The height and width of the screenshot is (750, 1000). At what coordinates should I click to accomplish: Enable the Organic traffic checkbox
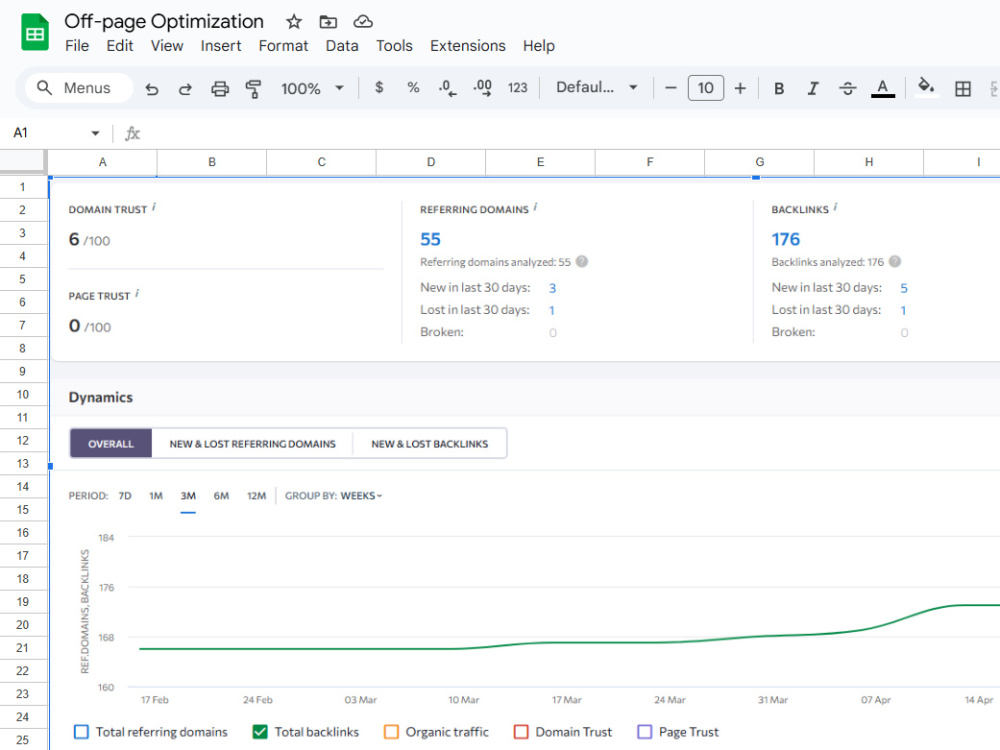pyautogui.click(x=391, y=732)
